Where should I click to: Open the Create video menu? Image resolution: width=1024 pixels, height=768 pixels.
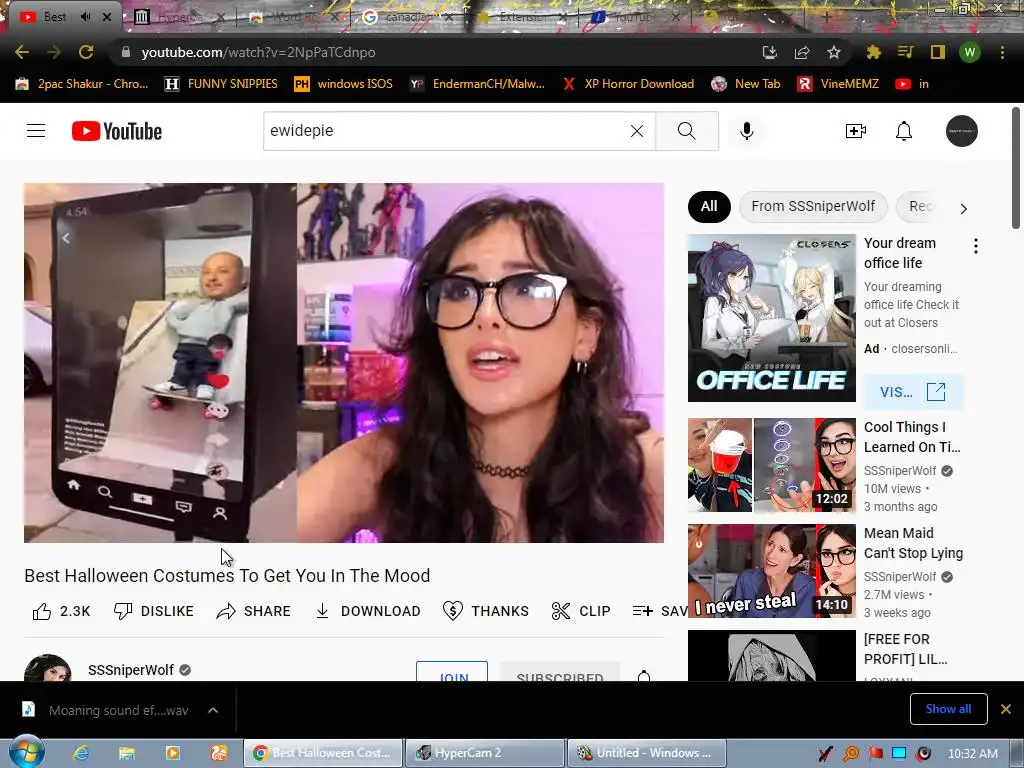click(x=856, y=131)
